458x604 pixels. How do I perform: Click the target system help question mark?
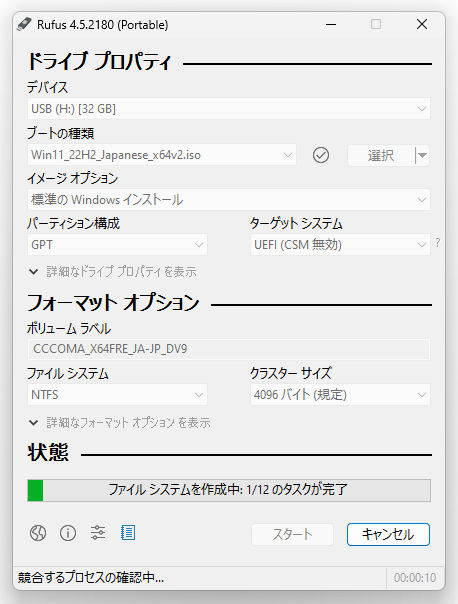tap(438, 243)
